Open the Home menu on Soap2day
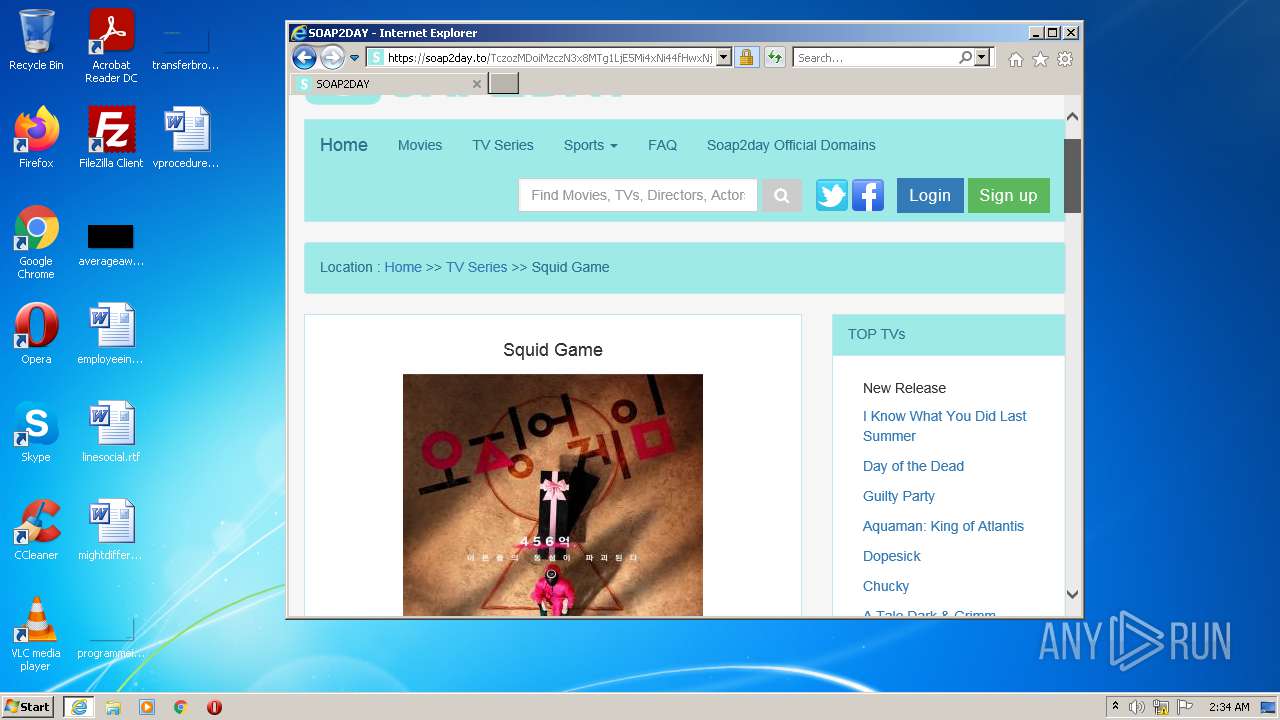The image size is (1280, 720). click(x=344, y=145)
